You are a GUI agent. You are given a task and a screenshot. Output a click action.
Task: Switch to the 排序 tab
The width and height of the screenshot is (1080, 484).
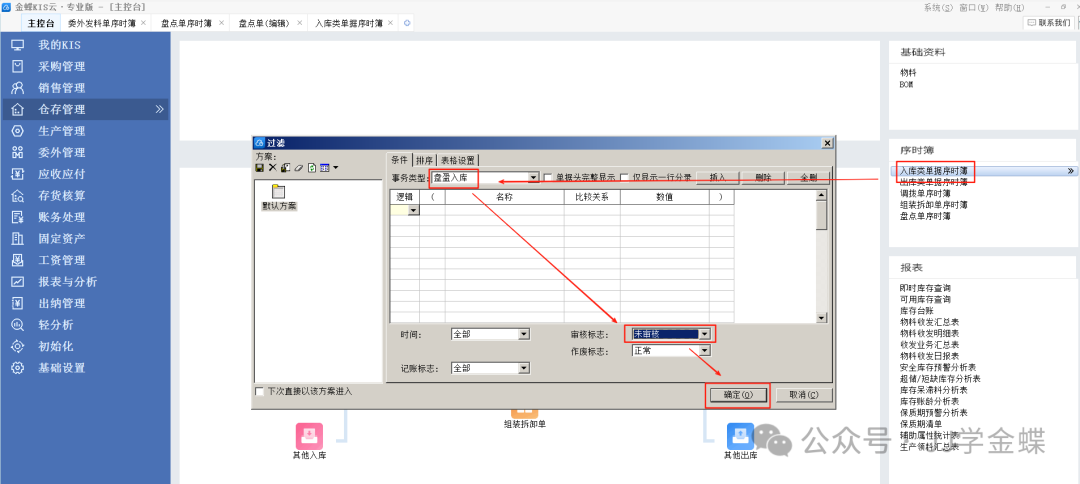424,159
